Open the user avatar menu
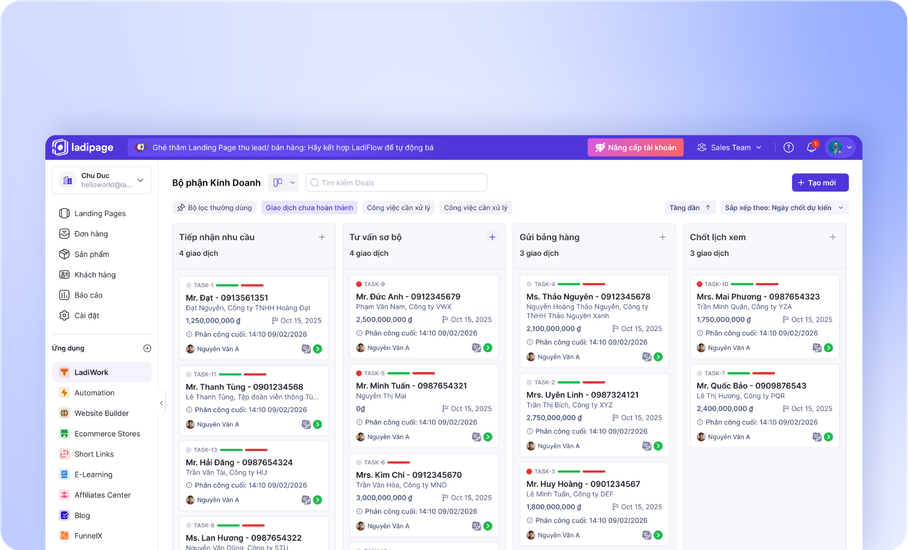The height and width of the screenshot is (550, 908). pos(840,148)
